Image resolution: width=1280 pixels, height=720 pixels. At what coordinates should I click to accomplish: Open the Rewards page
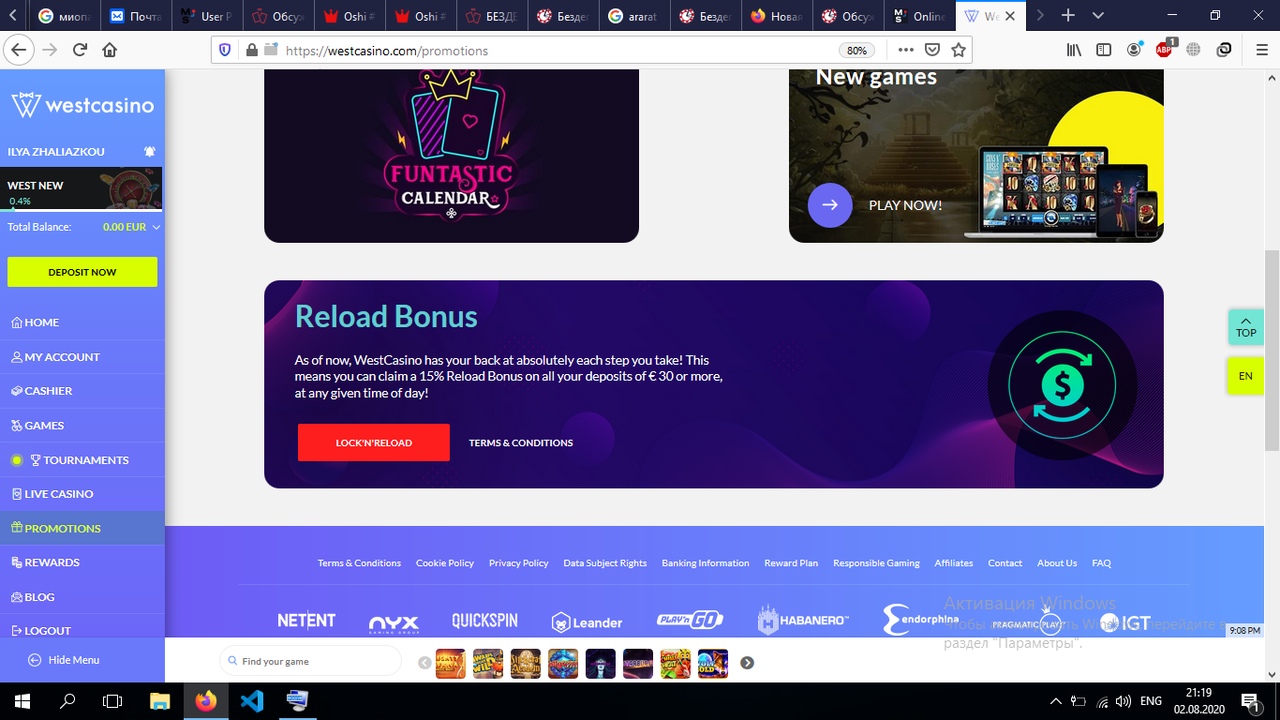tap(82, 562)
